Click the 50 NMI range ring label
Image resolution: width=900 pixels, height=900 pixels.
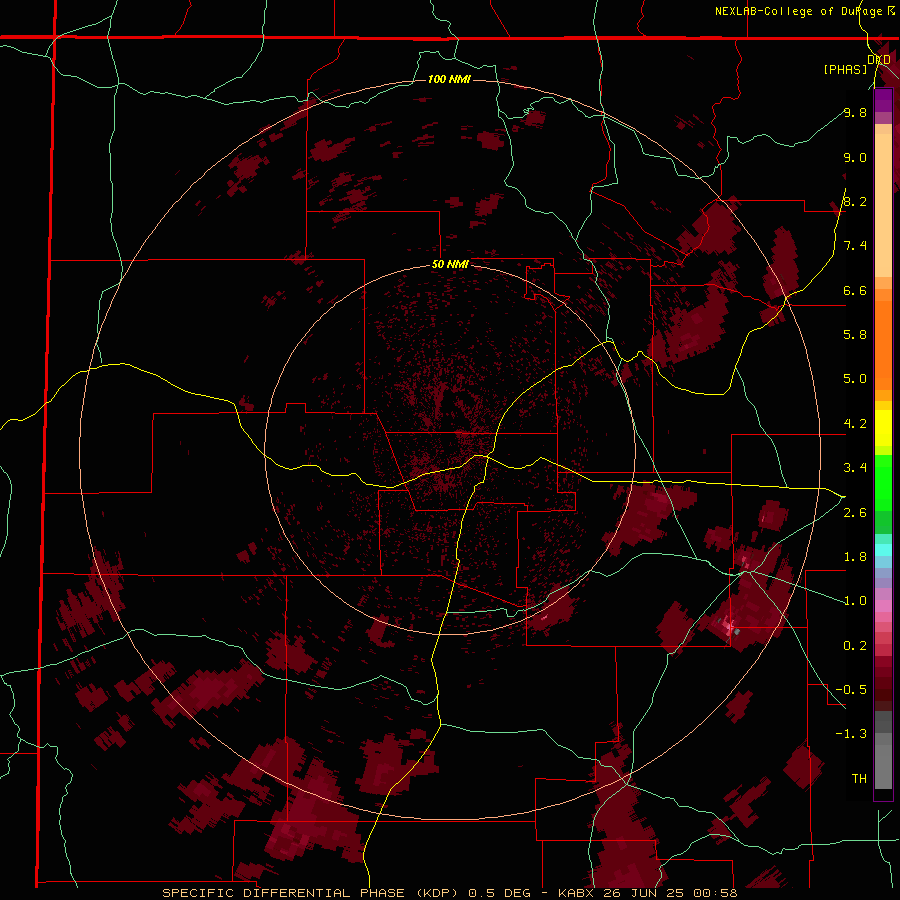click(x=450, y=265)
